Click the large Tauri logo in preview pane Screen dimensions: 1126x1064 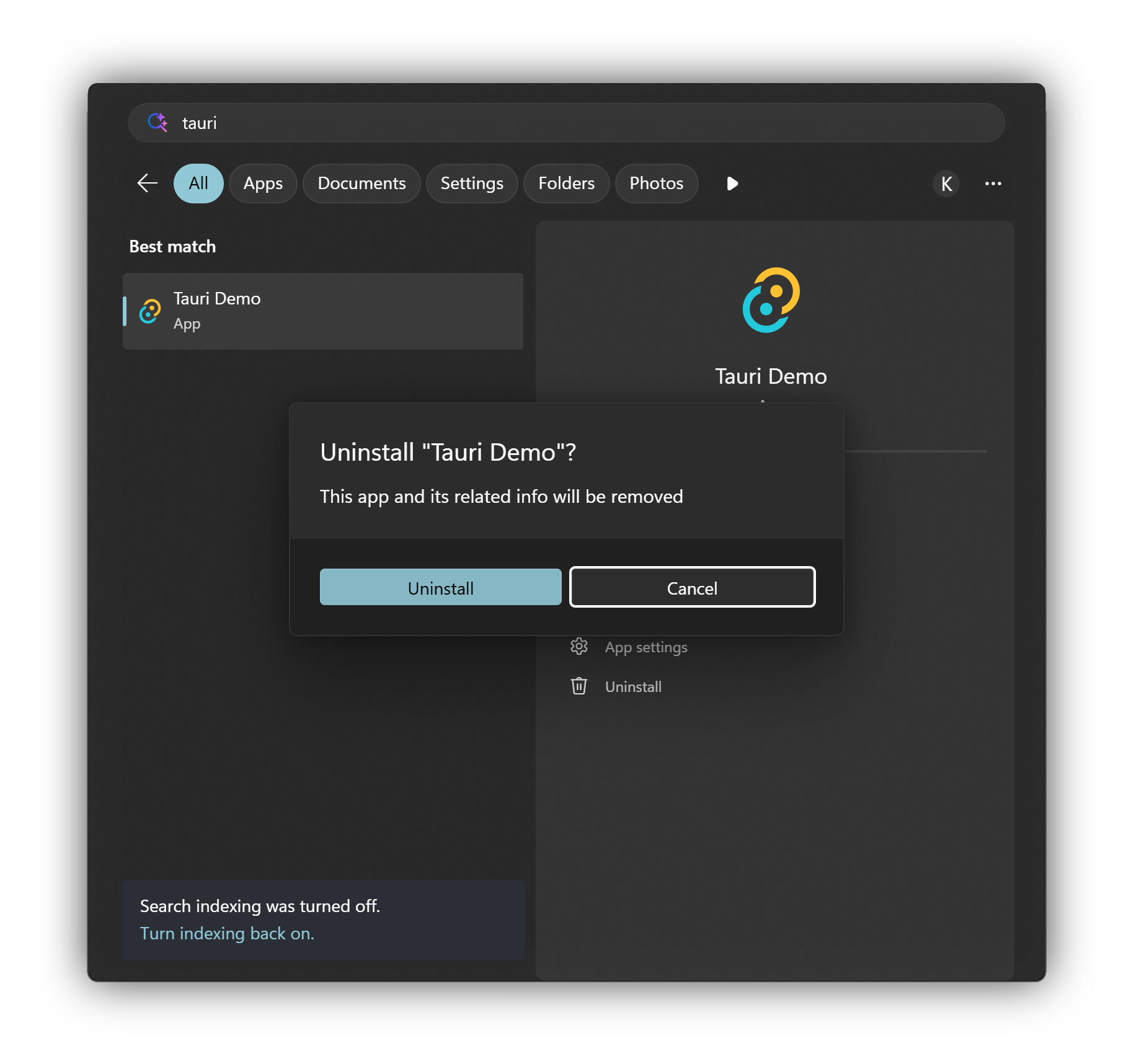point(771,300)
